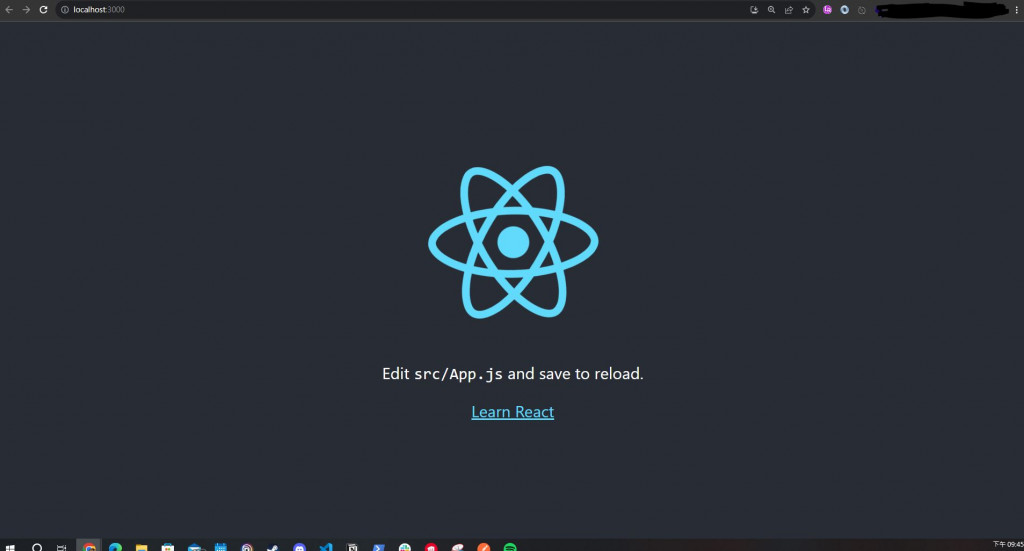Viewport: 1024px width, 551px height.
Task: Open Notion from taskbar
Action: 352,547
